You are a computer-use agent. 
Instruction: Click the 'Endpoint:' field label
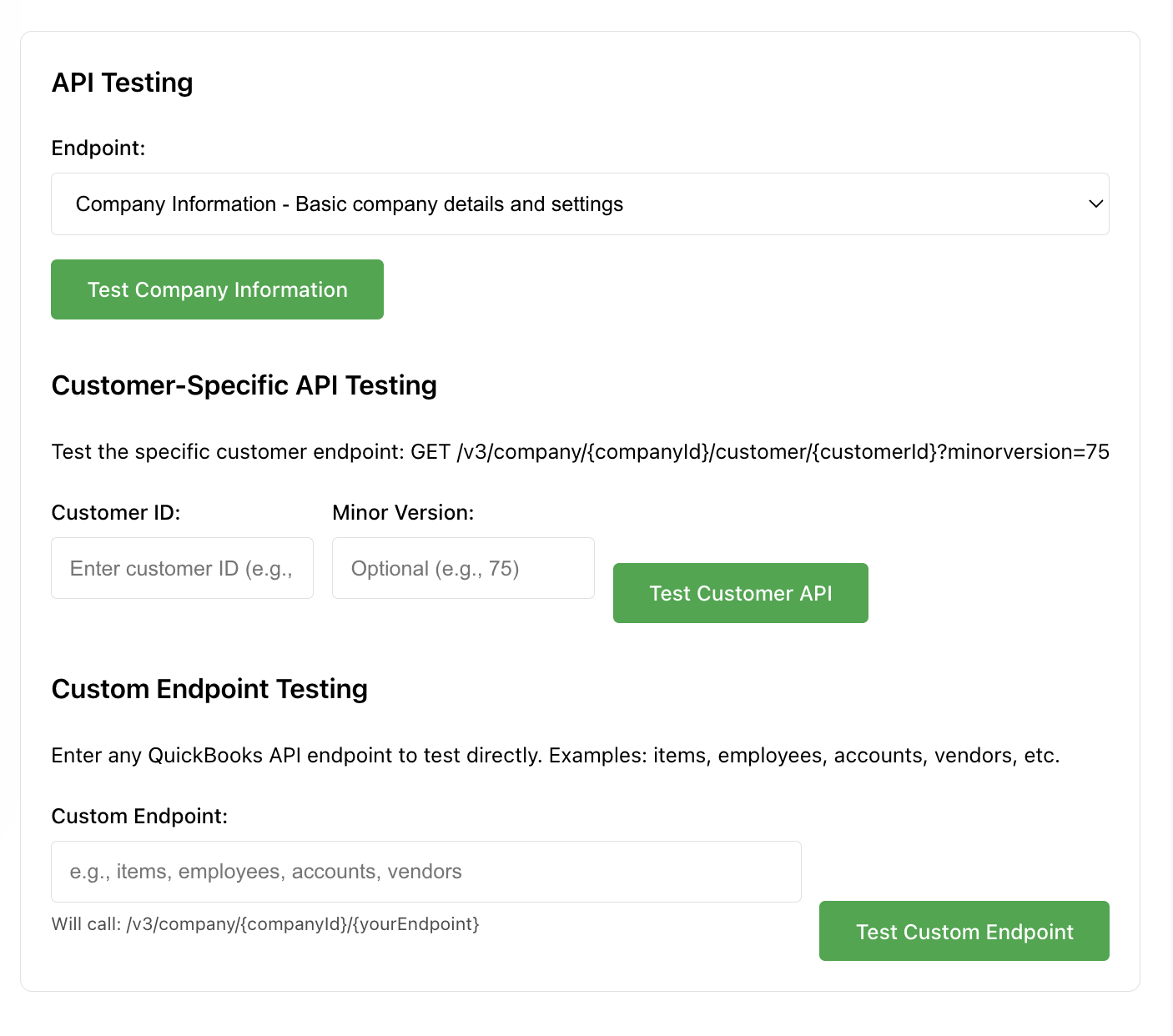[x=98, y=148]
